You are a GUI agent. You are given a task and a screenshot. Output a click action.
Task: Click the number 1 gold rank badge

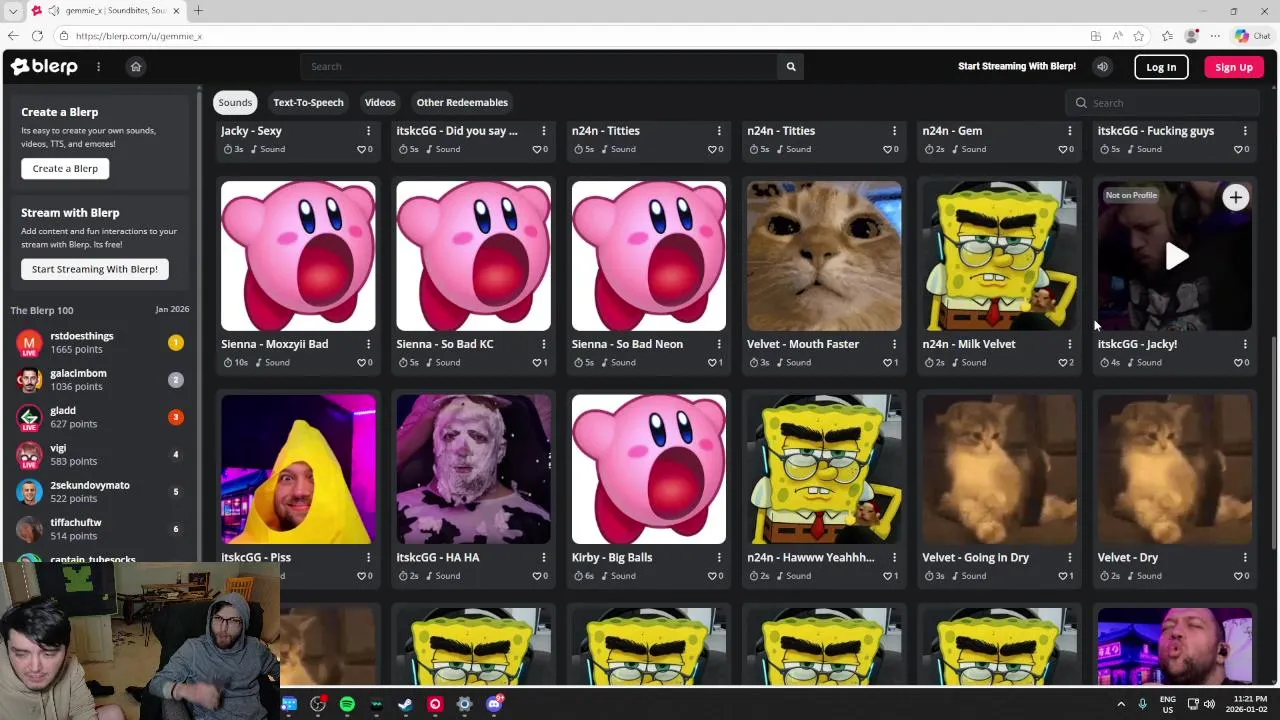tap(176, 343)
